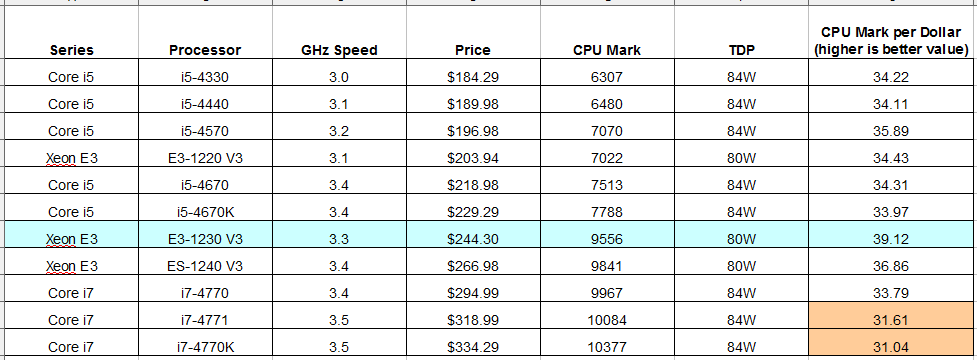Screen dimensions: 977x360
Task: Click the orange 31.61 value cell
Action: pyautogui.click(x=891, y=320)
